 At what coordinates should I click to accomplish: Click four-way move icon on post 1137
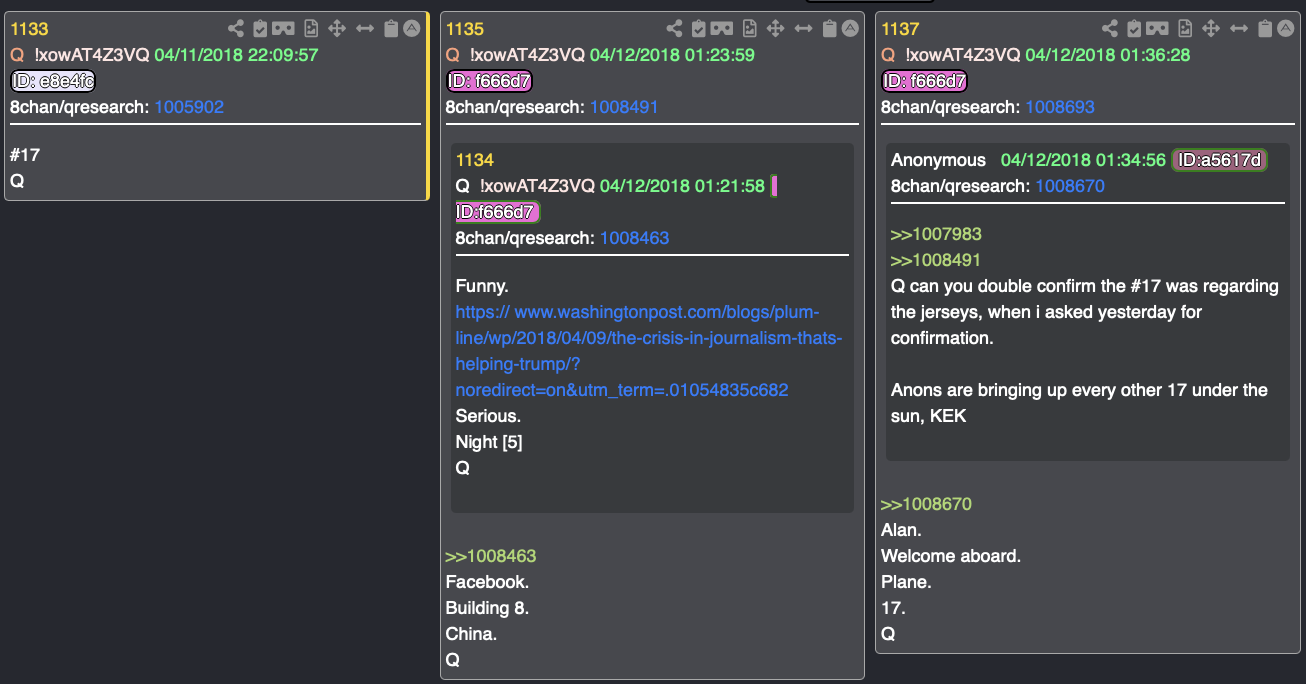tap(1211, 29)
